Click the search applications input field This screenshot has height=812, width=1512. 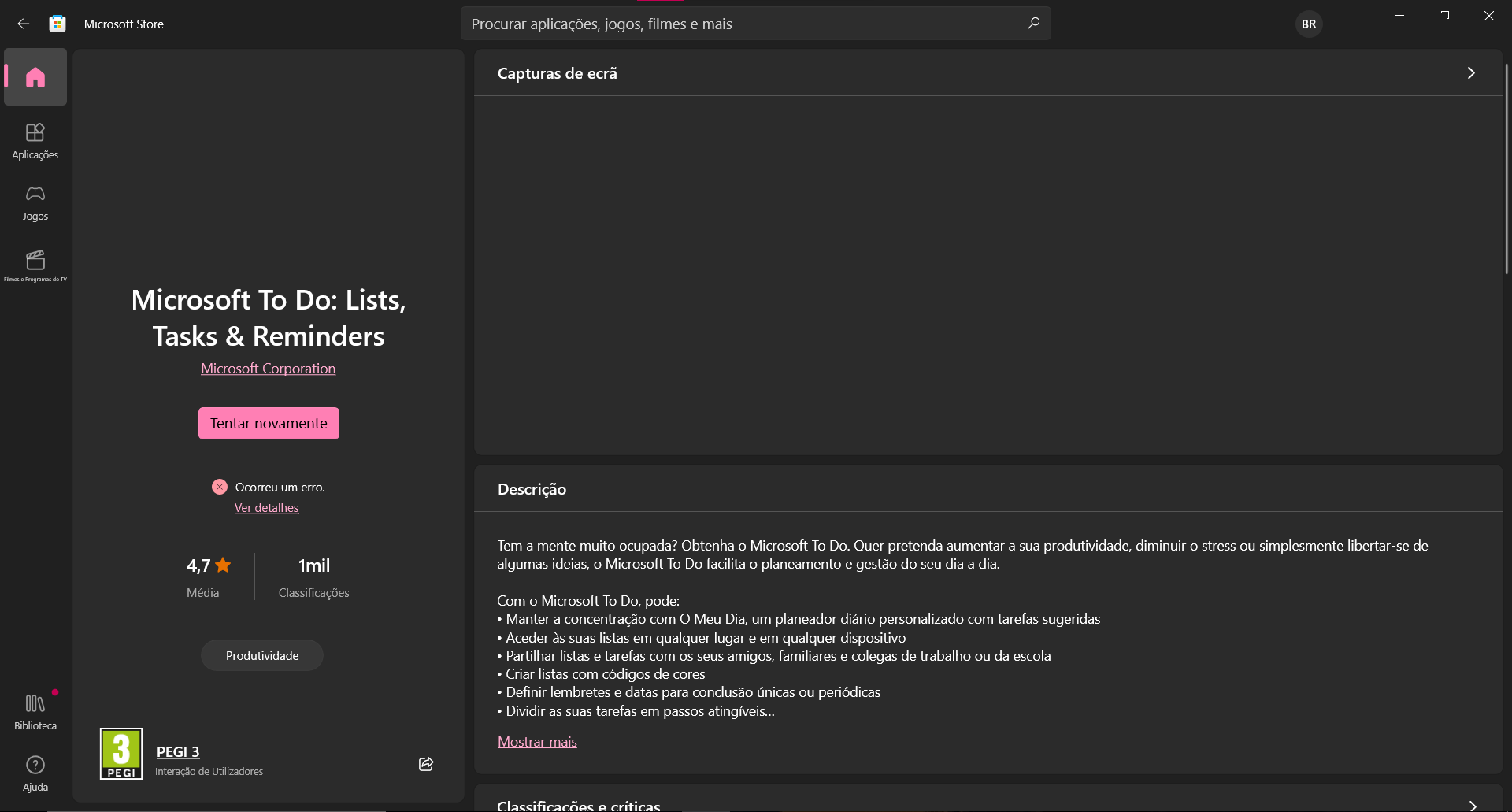click(x=756, y=24)
